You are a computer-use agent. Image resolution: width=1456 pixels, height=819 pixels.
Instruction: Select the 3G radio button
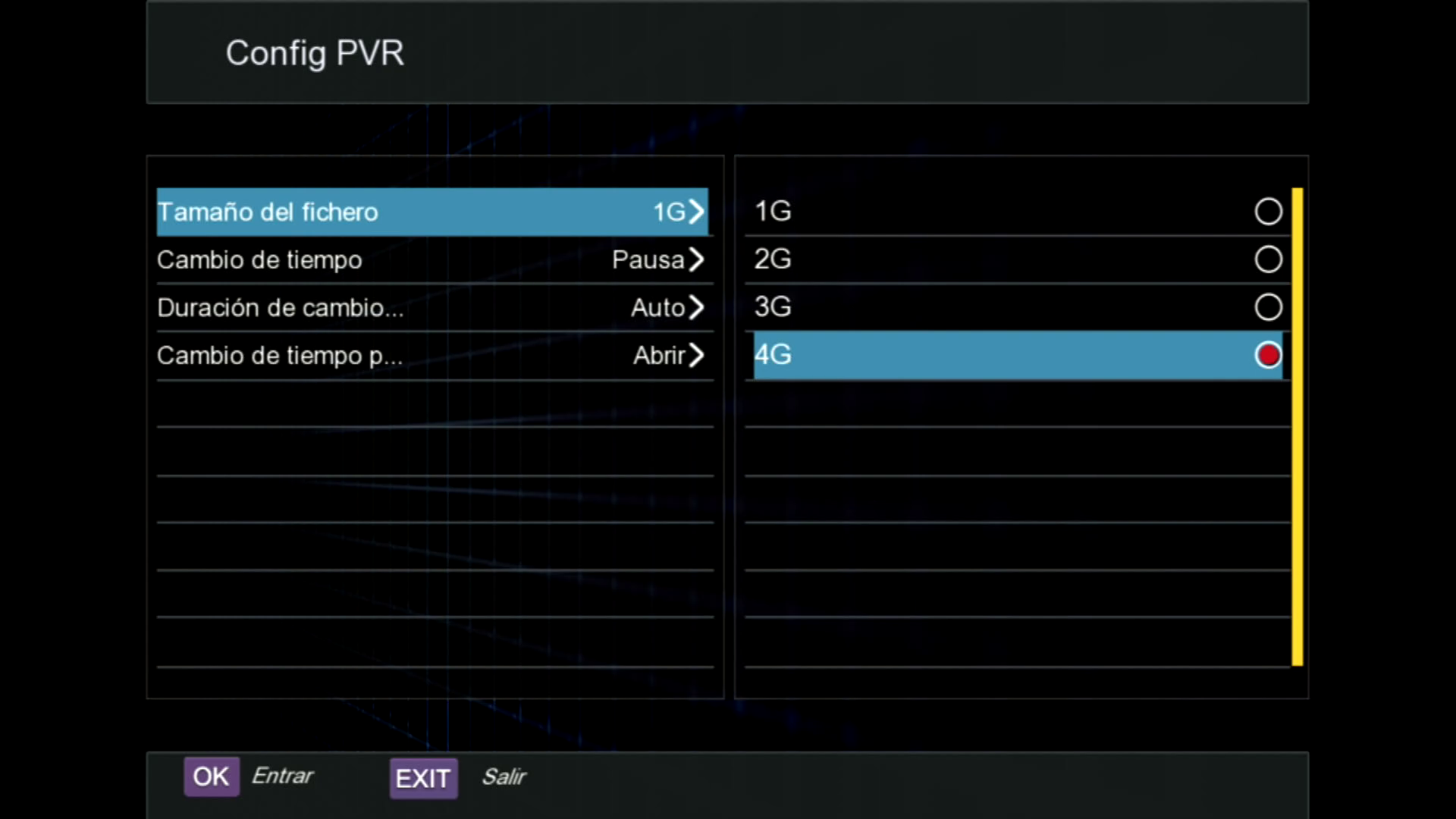tap(1268, 307)
